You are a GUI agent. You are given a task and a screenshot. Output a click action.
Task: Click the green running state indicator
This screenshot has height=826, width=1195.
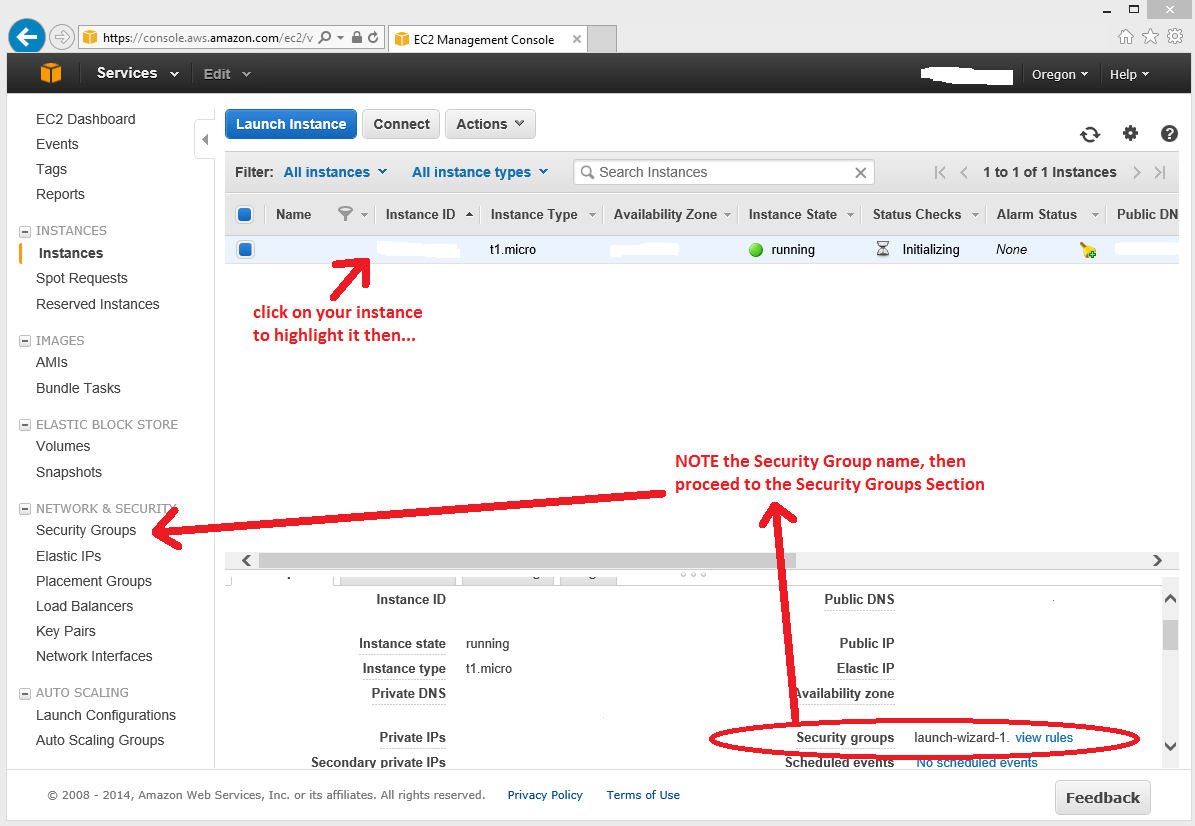coord(756,250)
